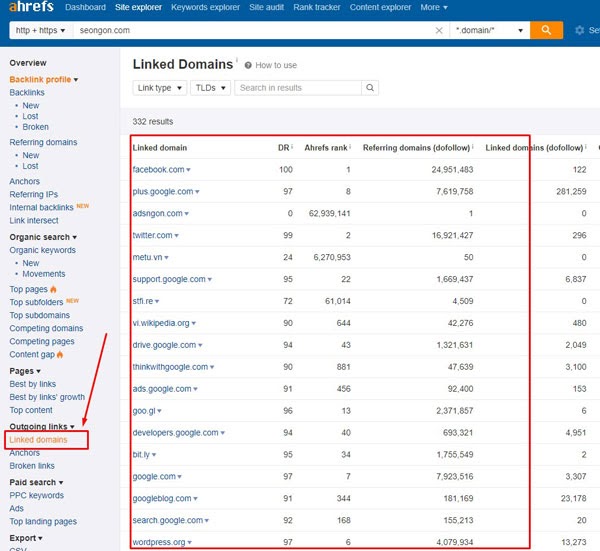Image resolution: width=600 pixels, height=551 pixels.
Task: Open the TLDs filter dropdown
Action: 210,88
